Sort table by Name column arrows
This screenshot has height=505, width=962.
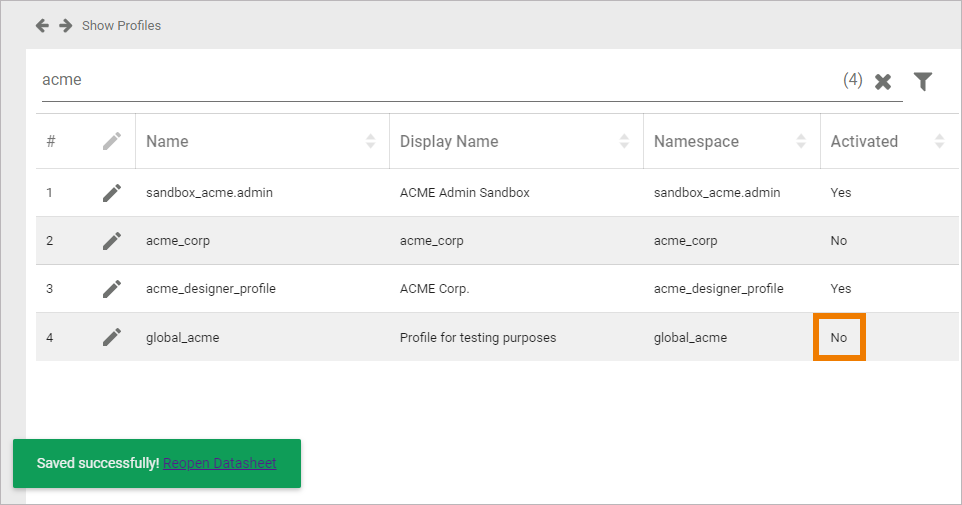click(x=371, y=142)
